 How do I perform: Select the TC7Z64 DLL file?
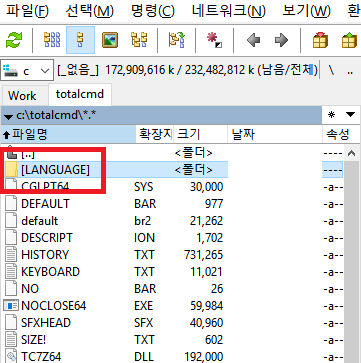(173, 356)
